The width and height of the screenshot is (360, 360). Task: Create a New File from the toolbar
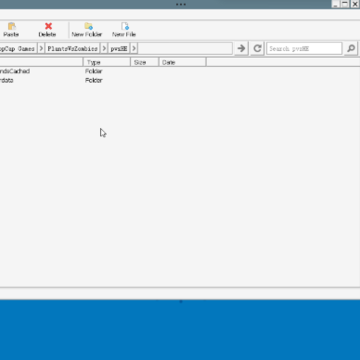pyautogui.click(x=124, y=30)
